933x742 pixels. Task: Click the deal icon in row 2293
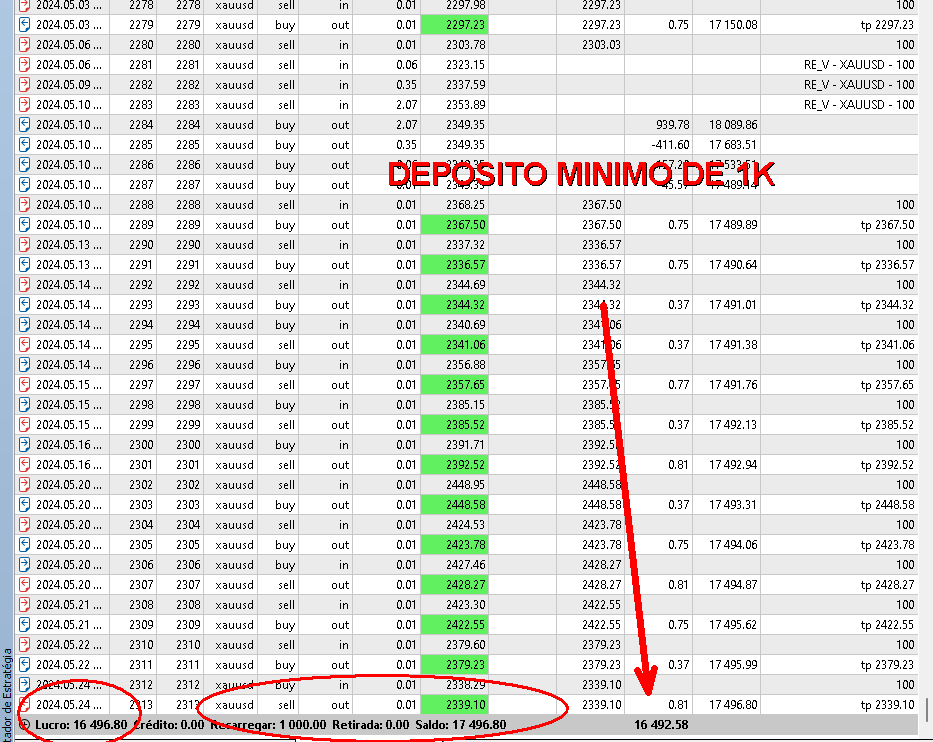[25, 305]
